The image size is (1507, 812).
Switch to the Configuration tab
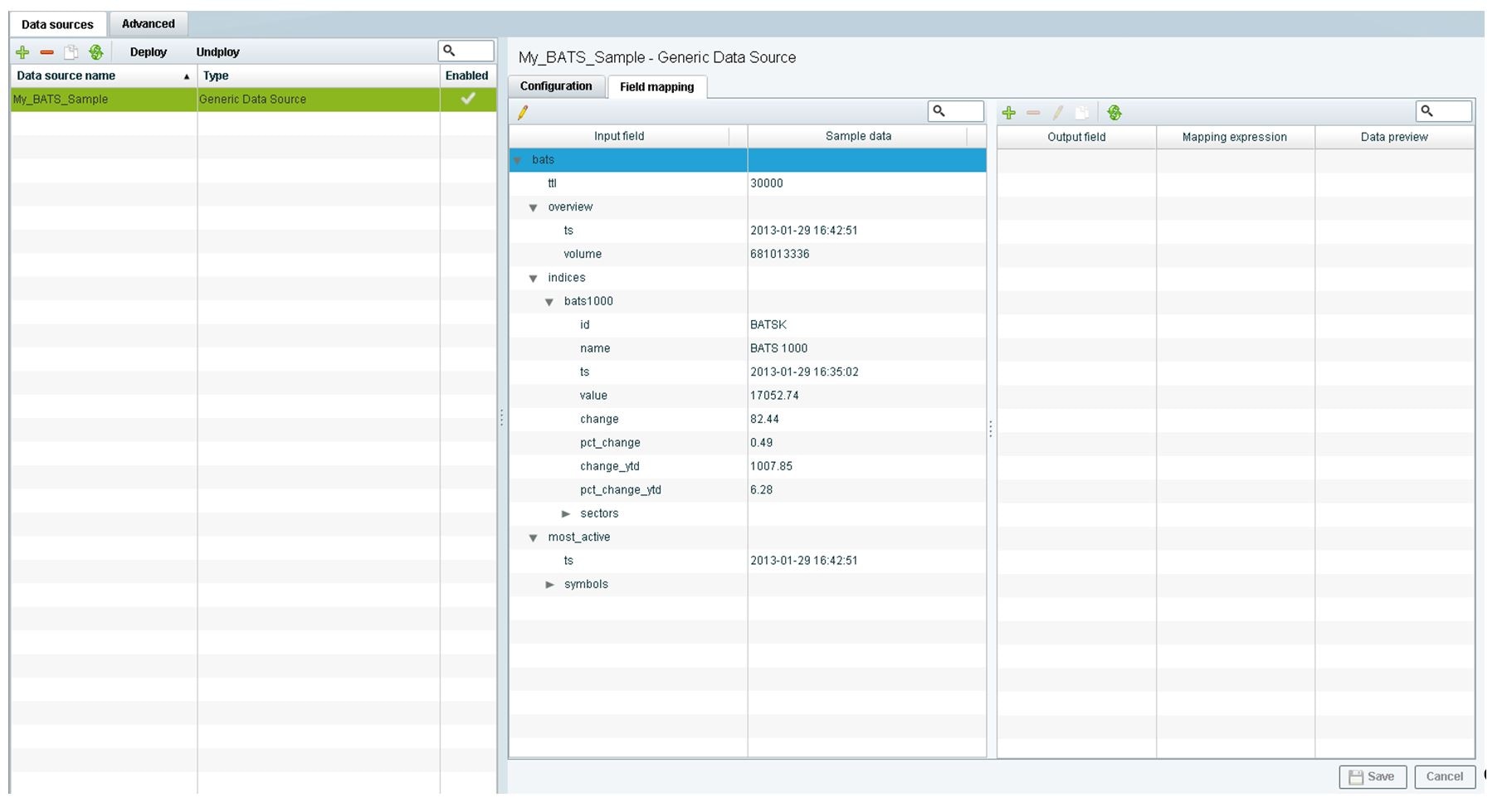pos(556,85)
